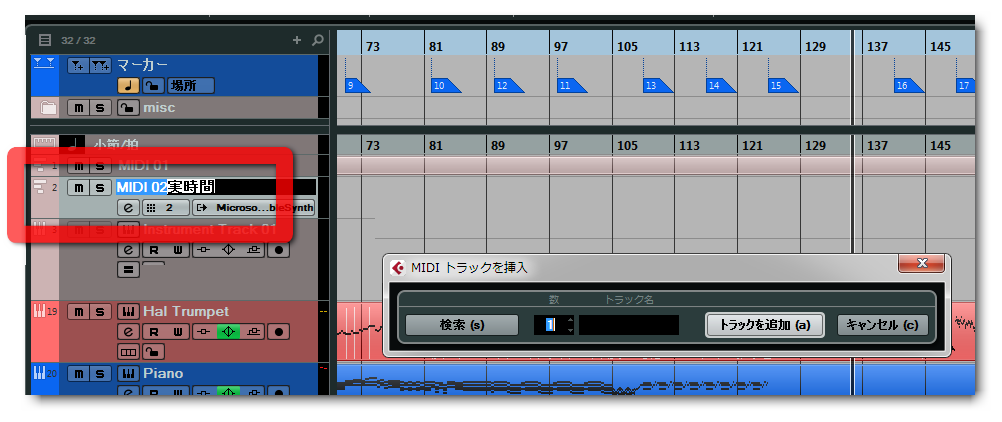Click the lanes display icon on Hal Trumpet
The height and width of the screenshot is (422, 1002).
tap(128, 352)
